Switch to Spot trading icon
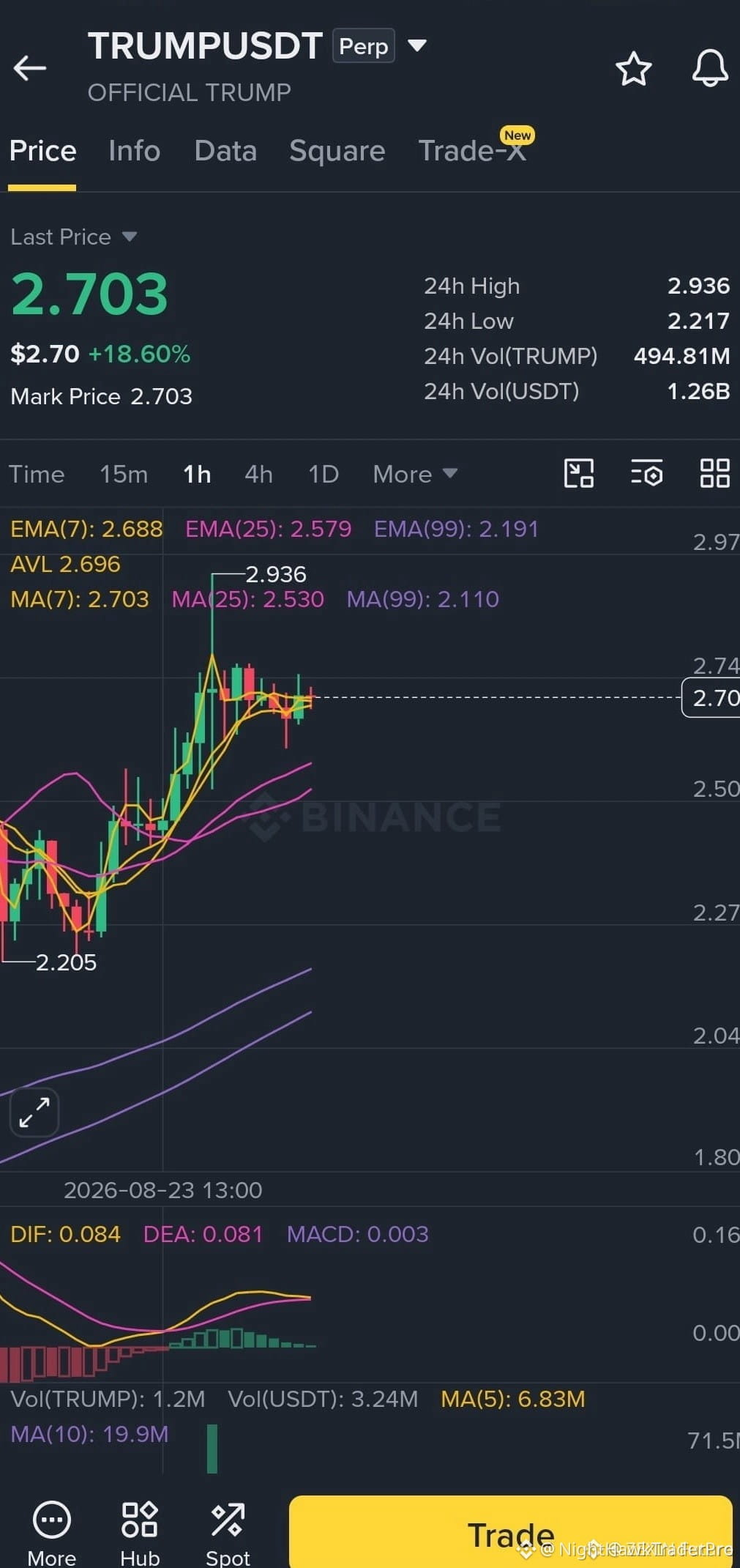The width and height of the screenshot is (740, 1568). (x=228, y=1533)
